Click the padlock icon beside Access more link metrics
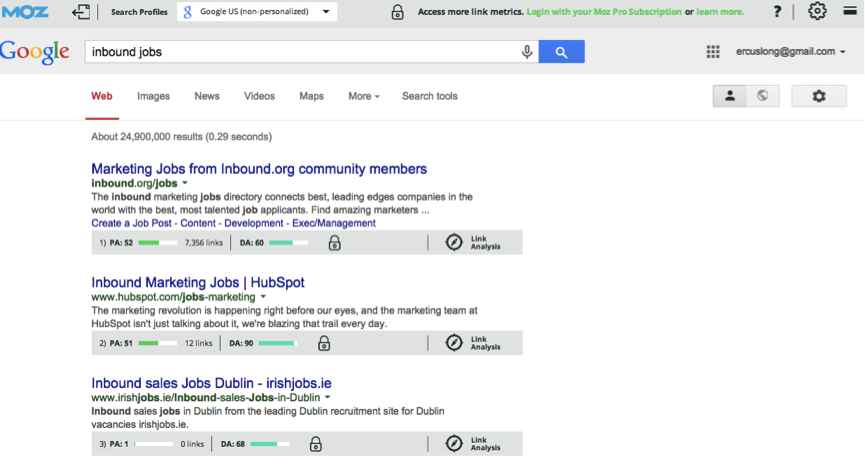Image resolution: width=865 pixels, height=464 pixels. (x=397, y=12)
